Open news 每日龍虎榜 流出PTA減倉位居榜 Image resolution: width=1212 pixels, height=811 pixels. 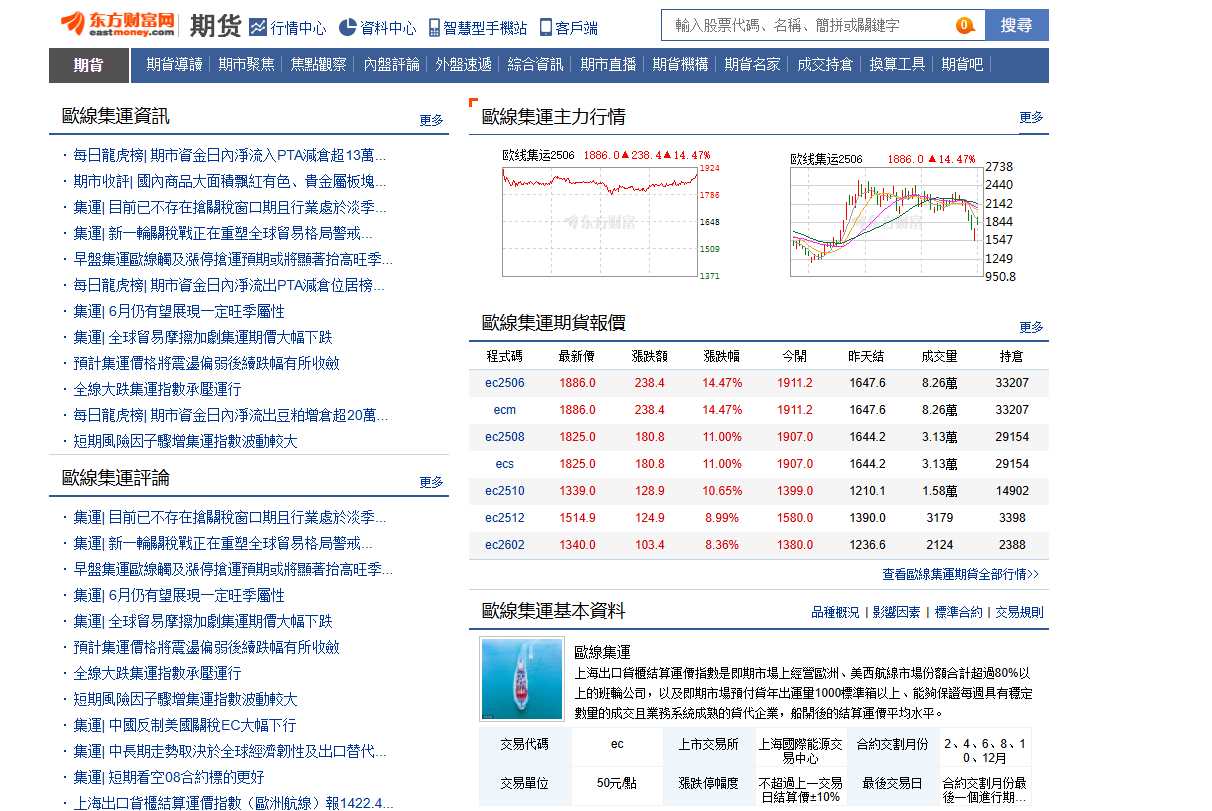229,285
